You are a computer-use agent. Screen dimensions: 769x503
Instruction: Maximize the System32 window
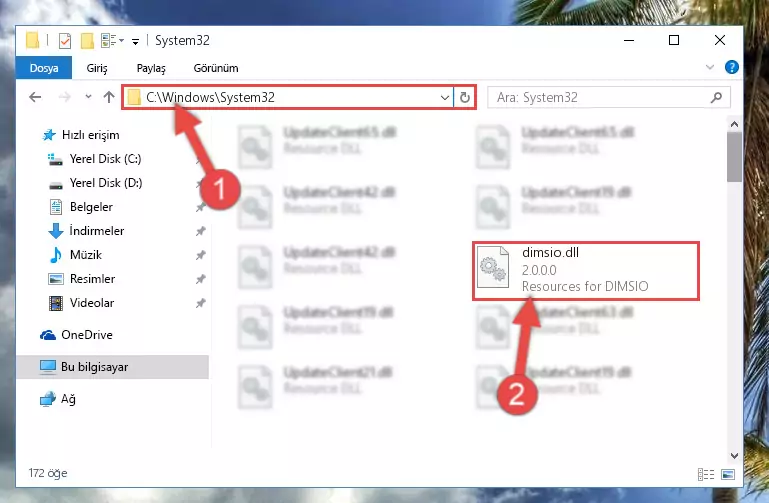point(674,40)
